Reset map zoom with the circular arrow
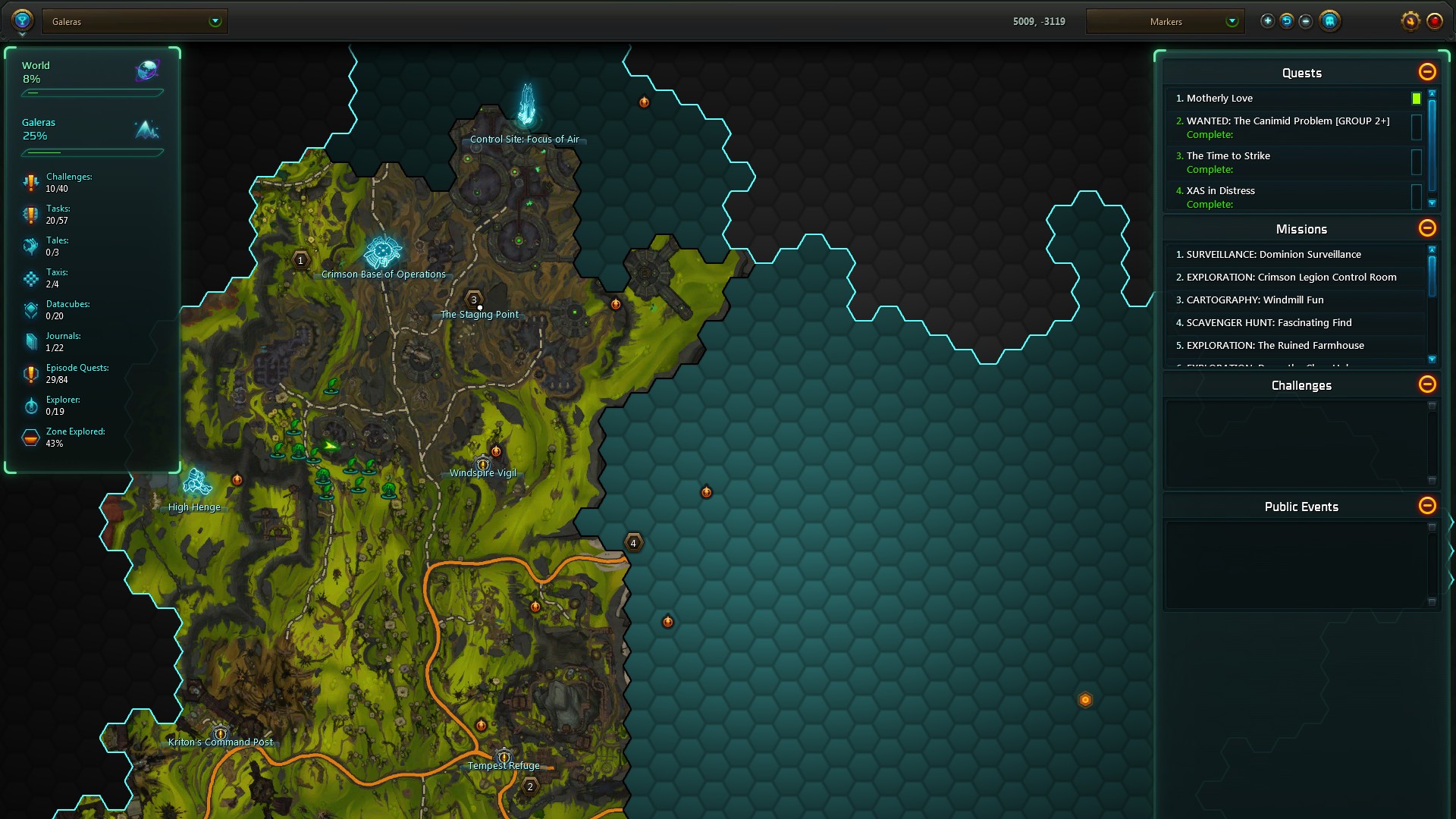Screen dimensions: 1456x819 pyautogui.click(x=1287, y=21)
